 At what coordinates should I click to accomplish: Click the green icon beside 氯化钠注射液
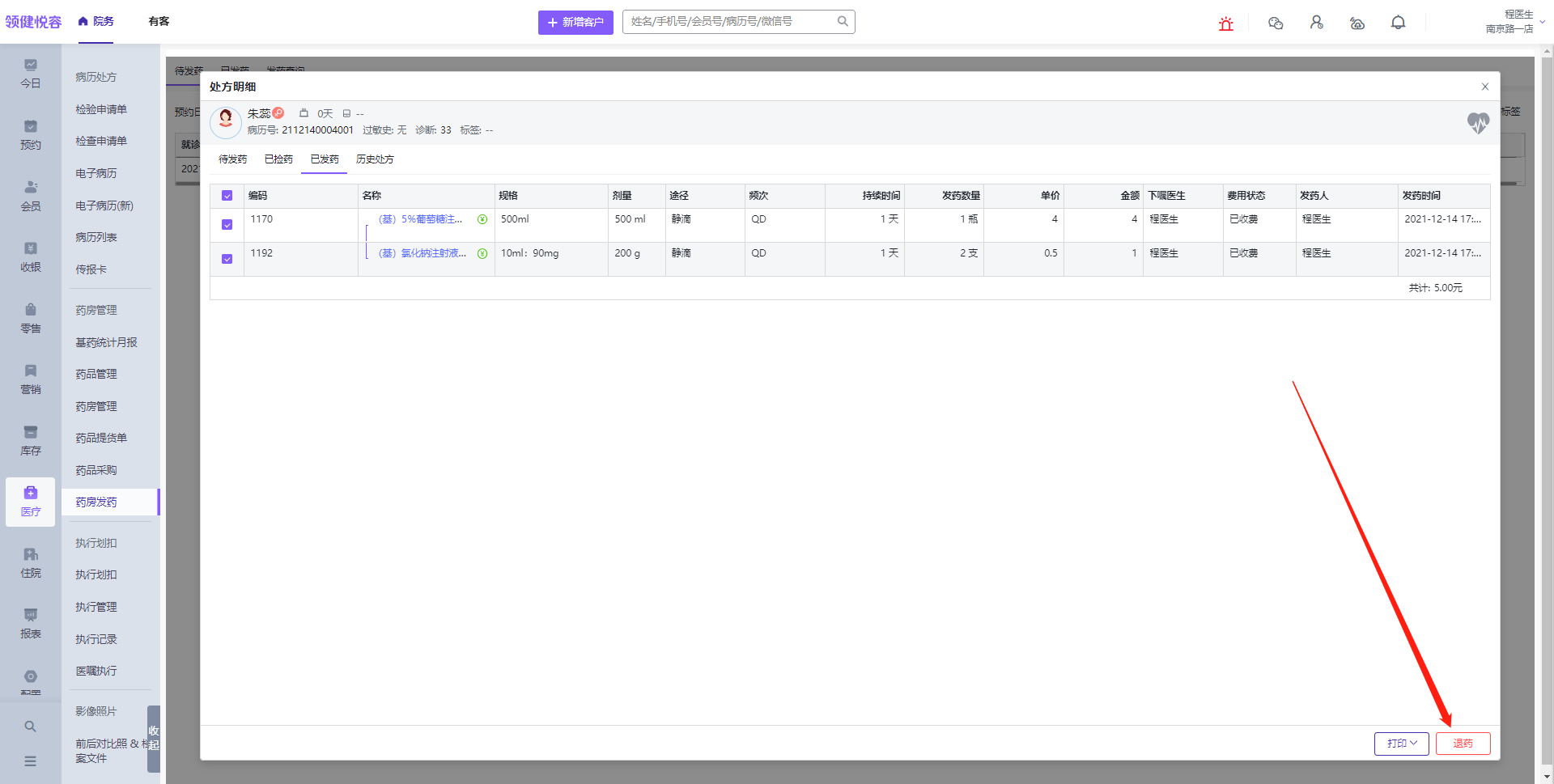tap(482, 253)
